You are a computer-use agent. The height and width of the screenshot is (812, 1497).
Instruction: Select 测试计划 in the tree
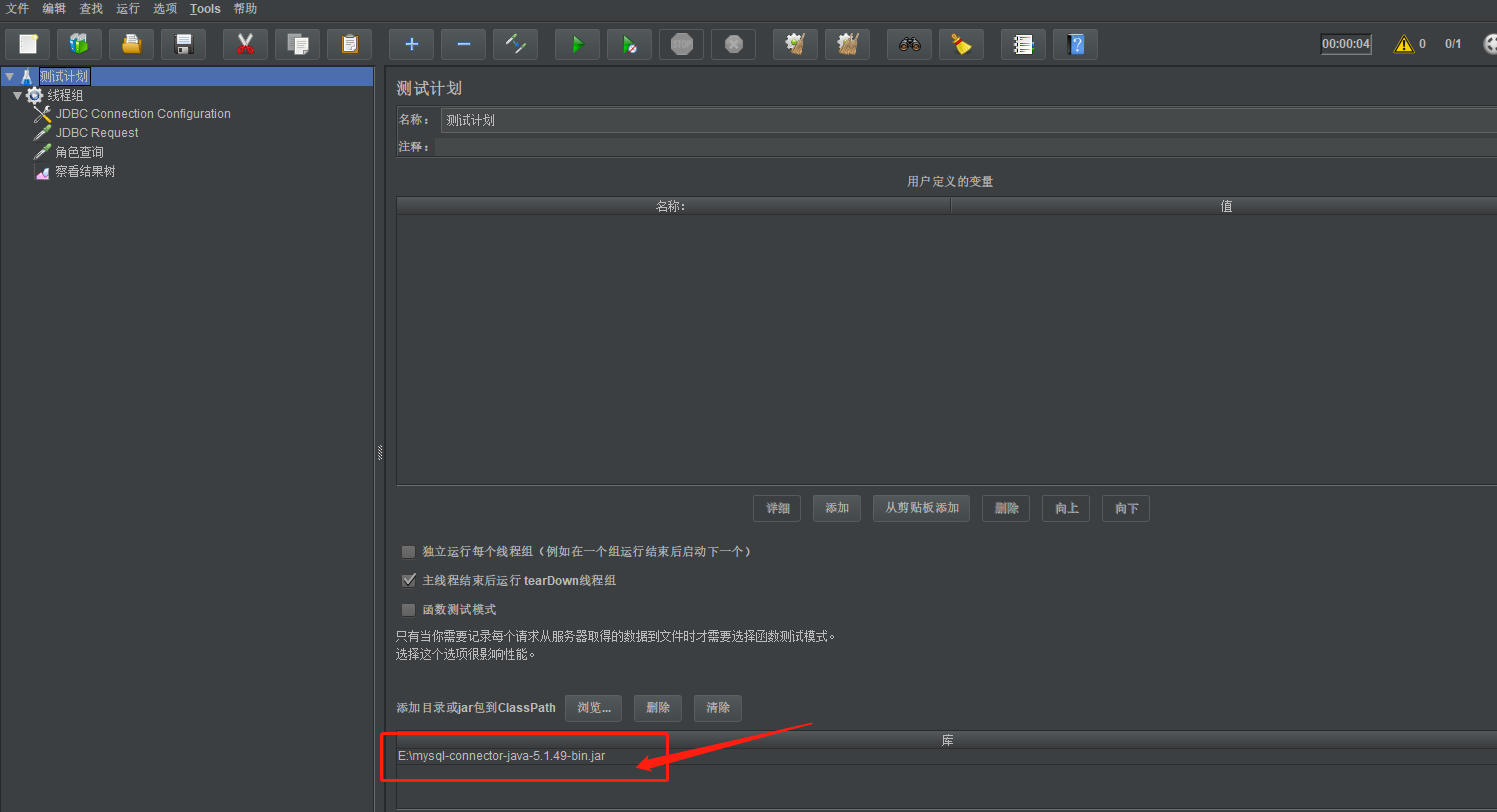coord(65,76)
